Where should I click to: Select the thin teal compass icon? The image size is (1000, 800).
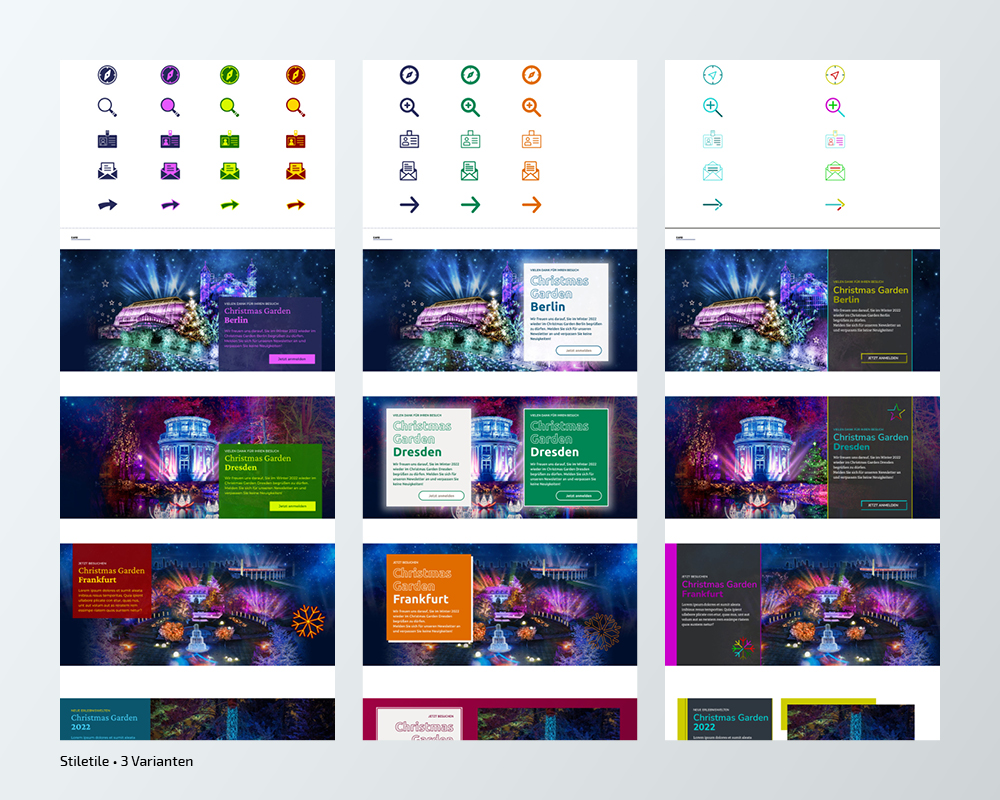[x=712, y=75]
